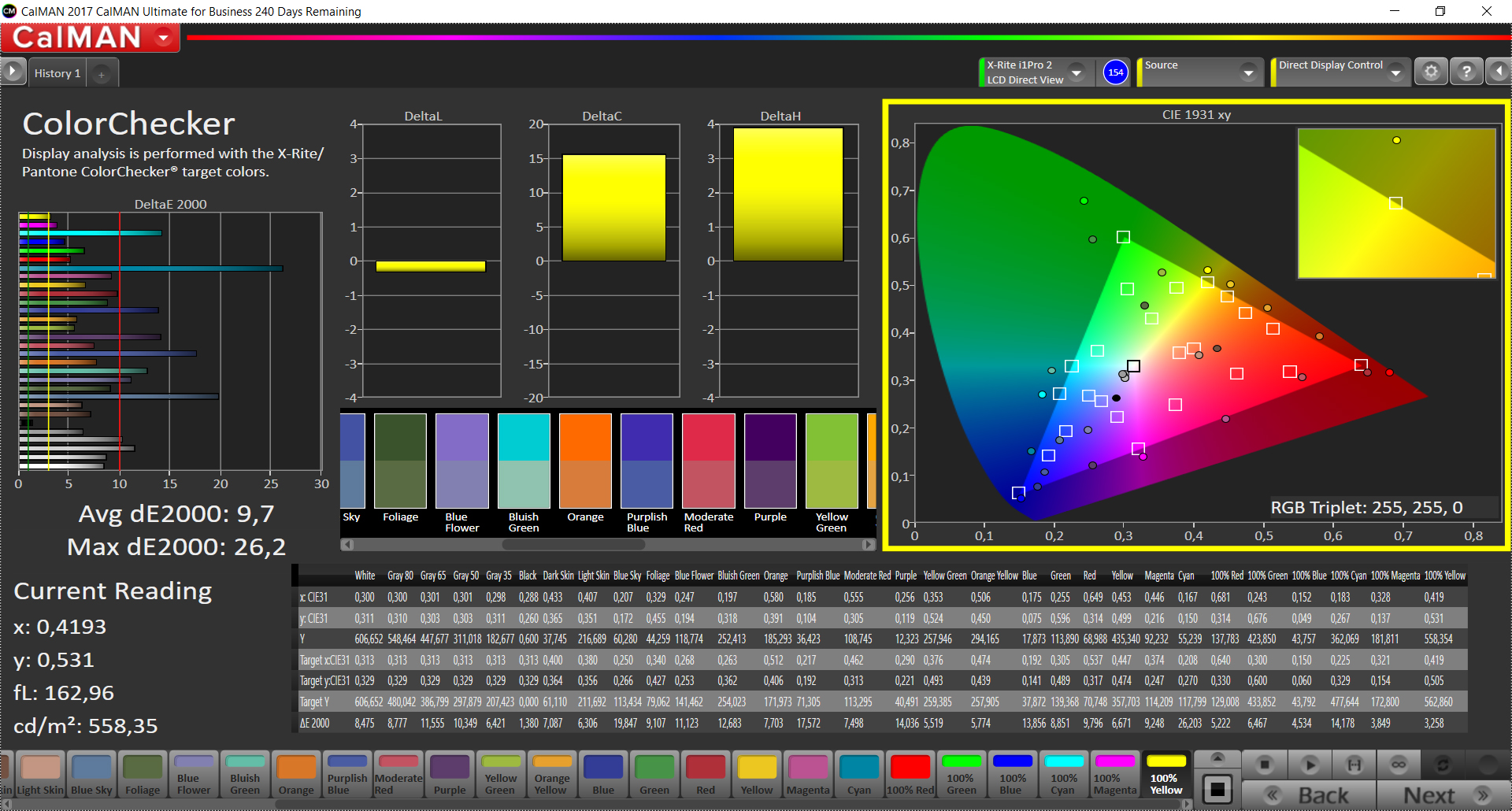
Task: Expand the Direct Display Control dropdown
Action: click(x=1395, y=72)
